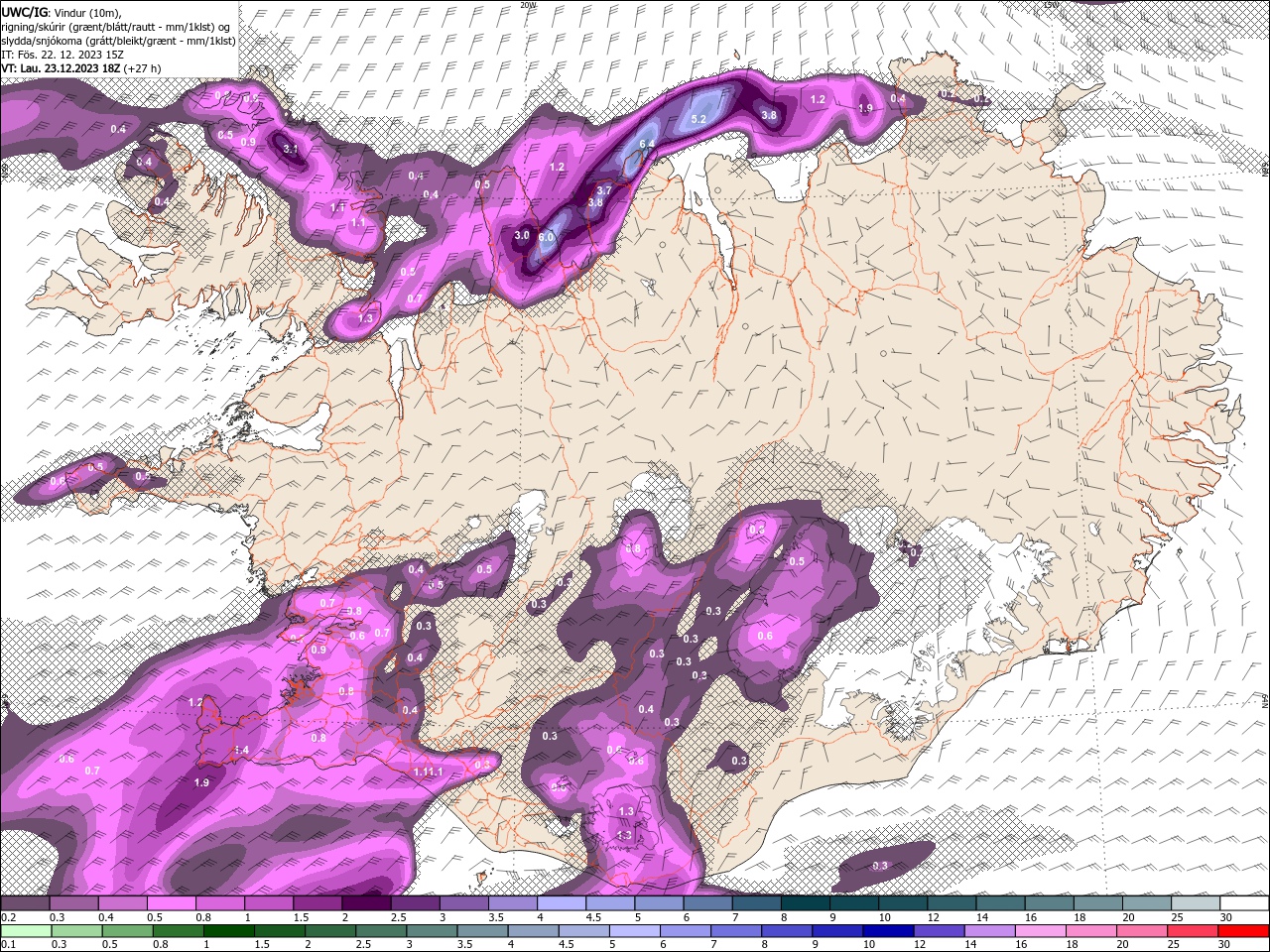Select the 3.1 value over the Westfjords
Image resolution: width=1270 pixels, height=952 pixels.
click(291, 149)
